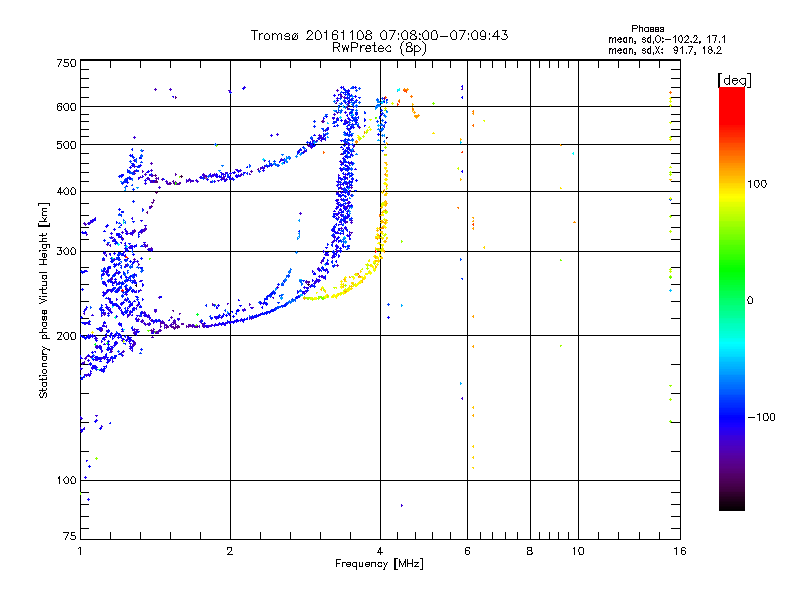Click the x-axis tick label "2"
This screenshot has height=600, width=800.
(230, 551)
